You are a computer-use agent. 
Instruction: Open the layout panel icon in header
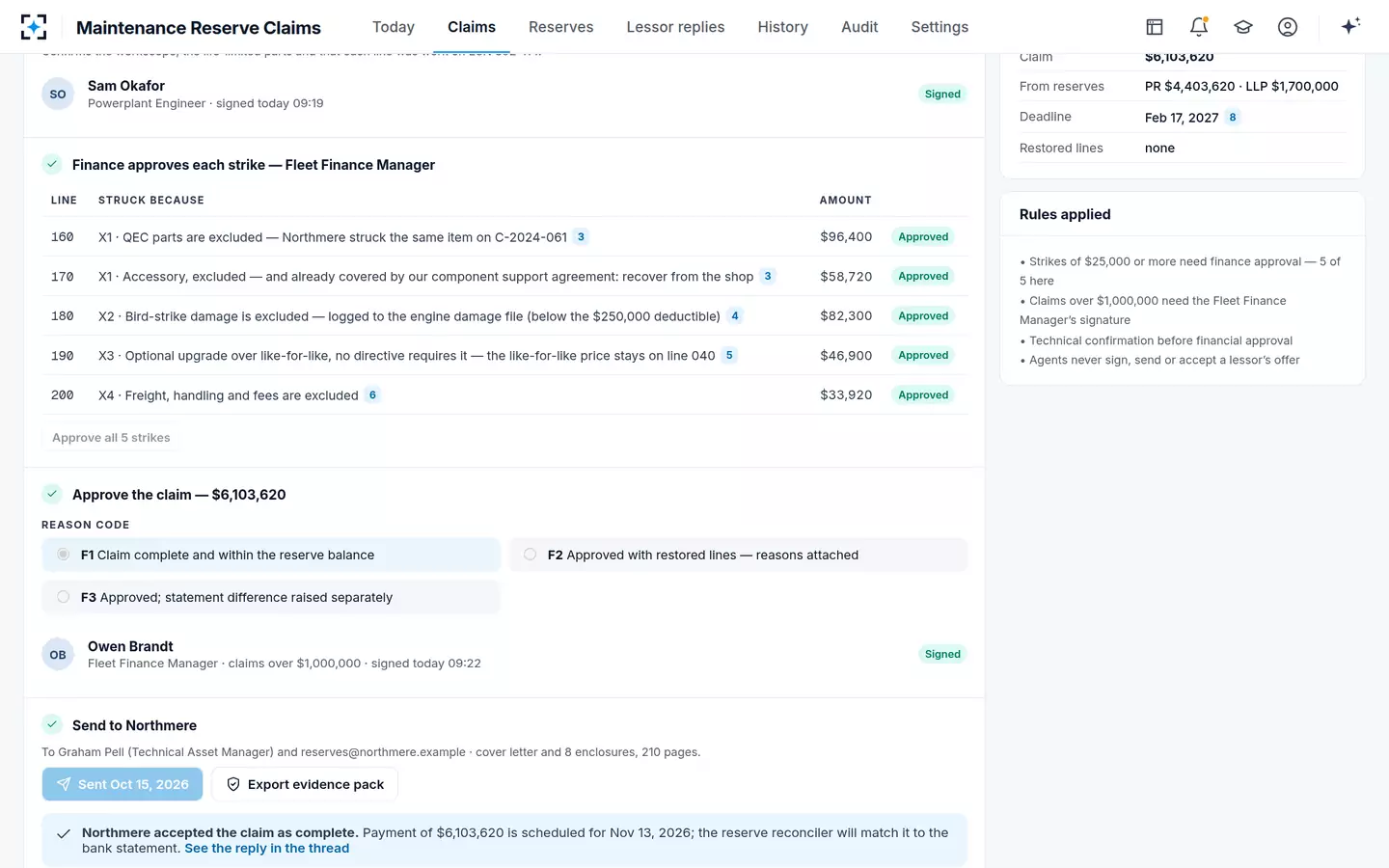1155,27
